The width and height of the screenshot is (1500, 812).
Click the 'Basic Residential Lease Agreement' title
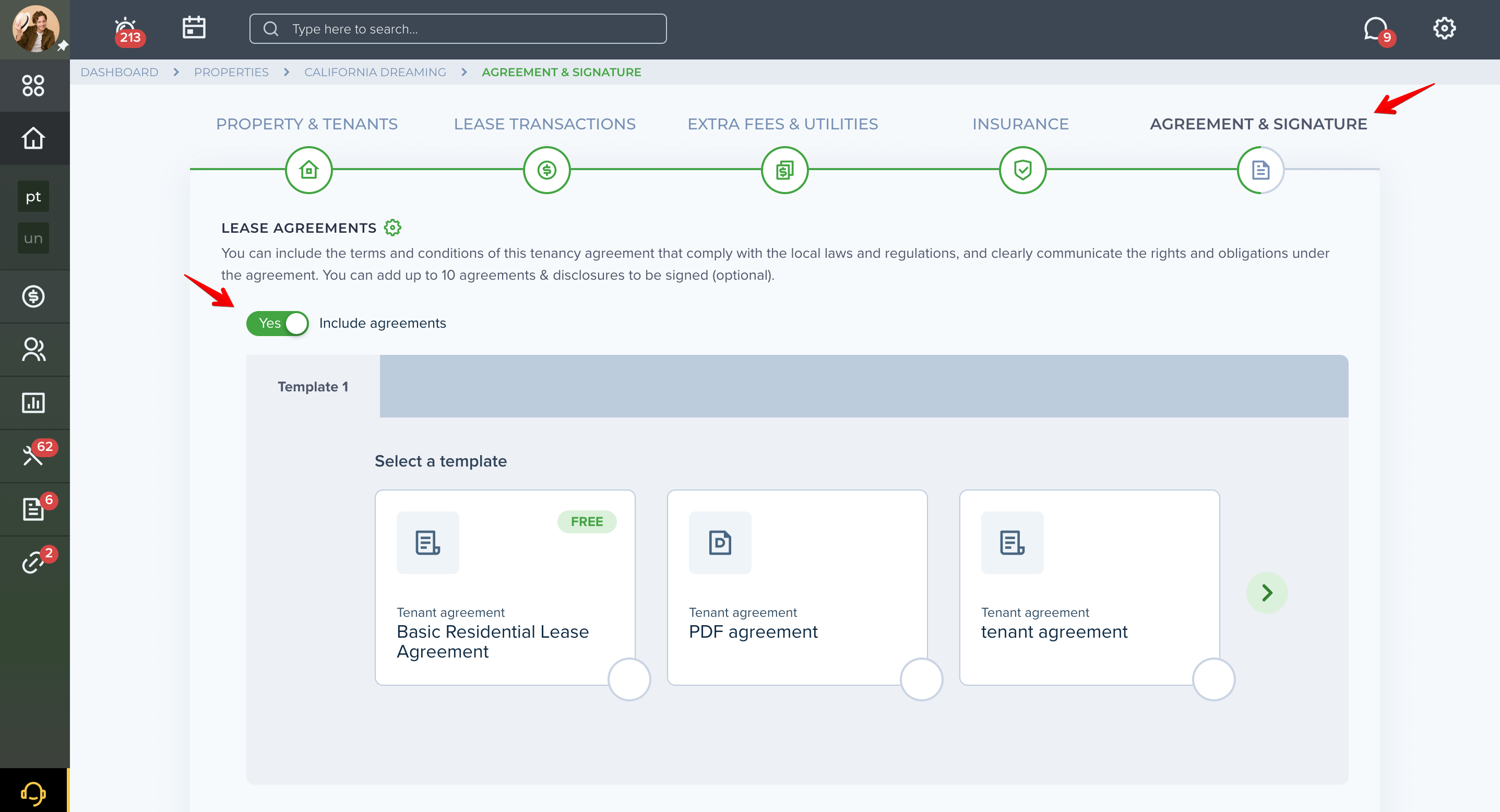pos(493,641)
